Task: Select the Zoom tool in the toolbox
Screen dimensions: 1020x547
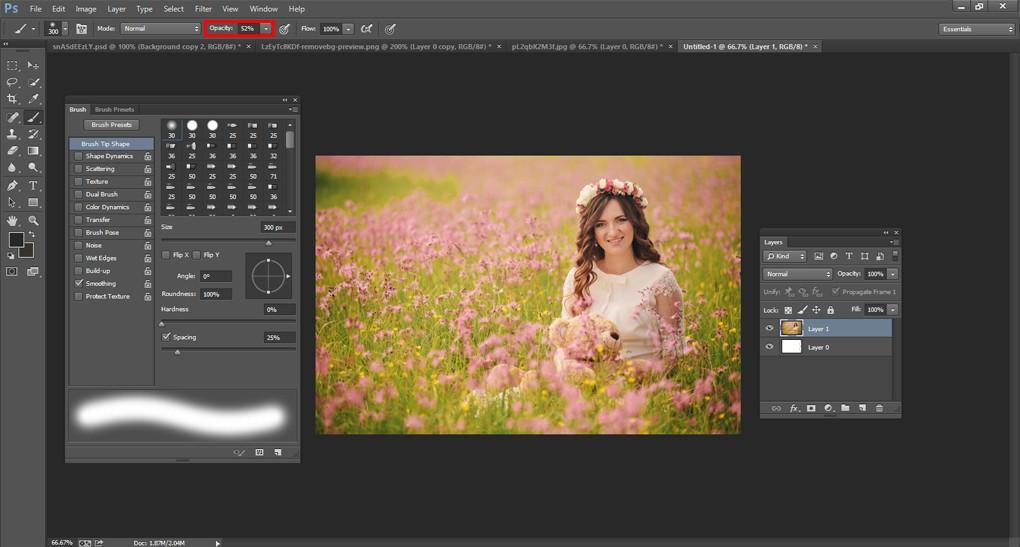Action: pyautogui.click(x=33, y=220)
